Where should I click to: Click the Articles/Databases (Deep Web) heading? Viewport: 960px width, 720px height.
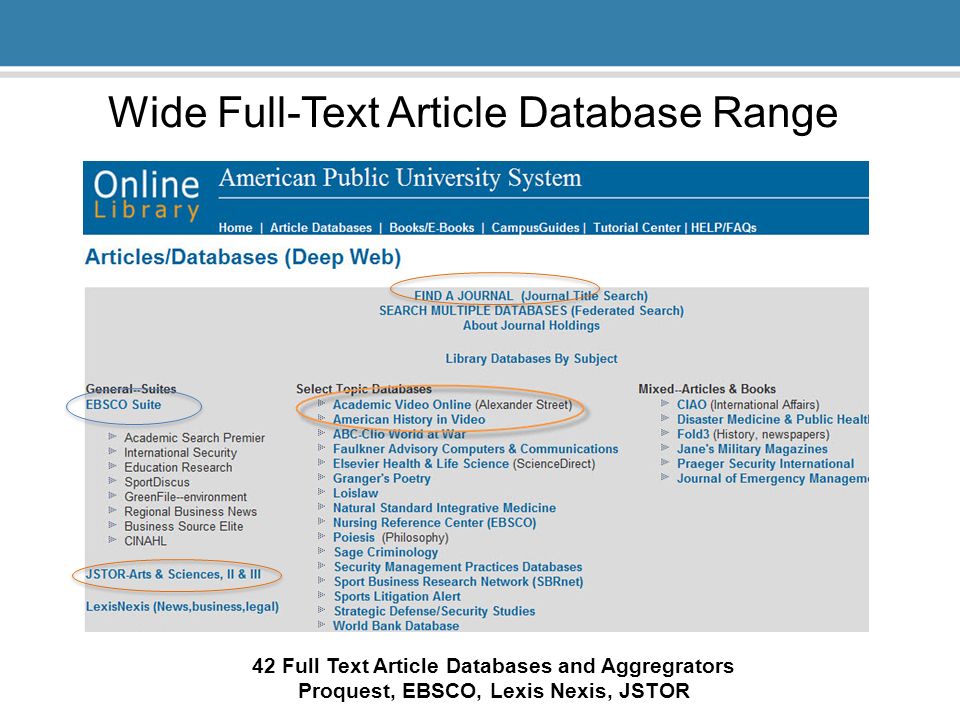coord(243,257)
